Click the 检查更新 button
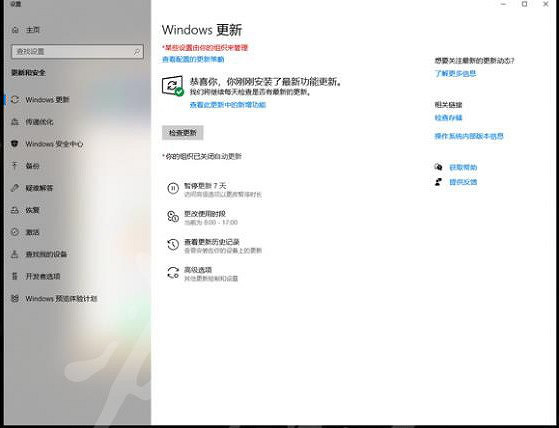 coord(183,133)
